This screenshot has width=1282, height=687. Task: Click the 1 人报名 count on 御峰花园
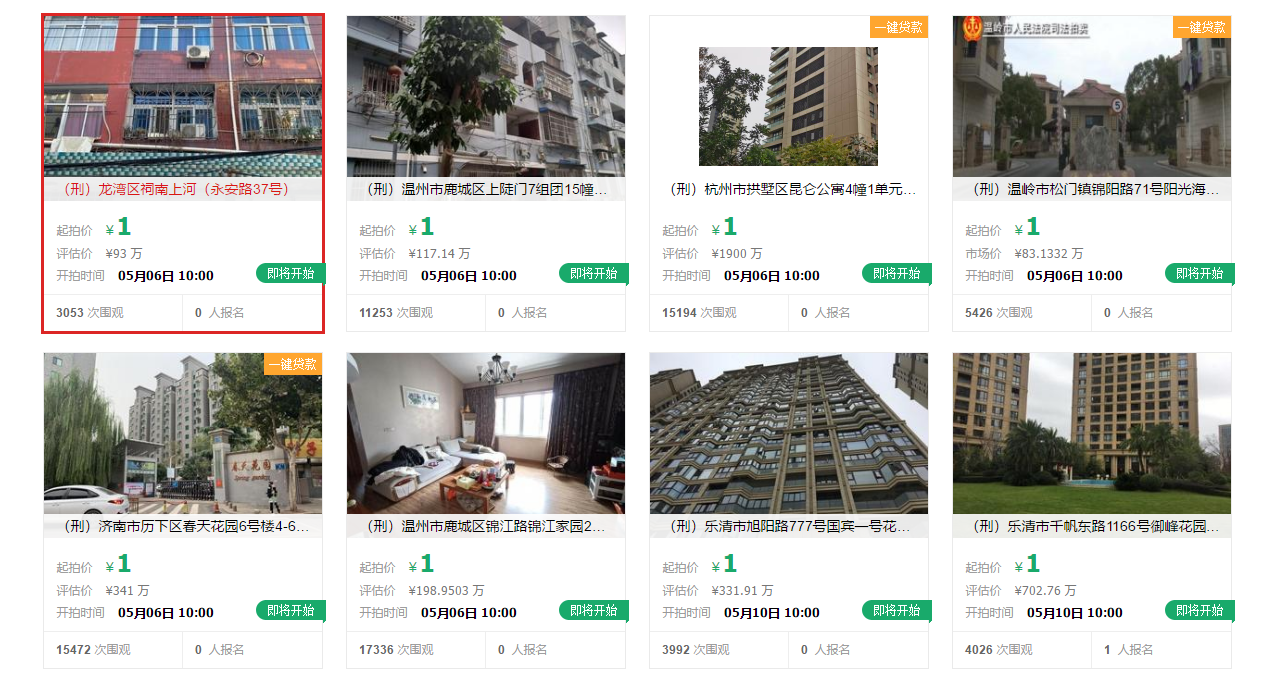click(1128, 650)
